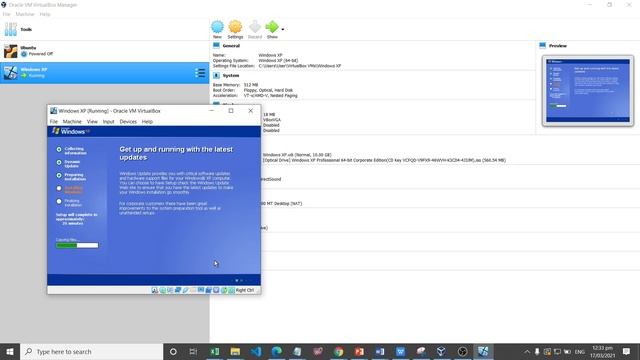Click the Optical Drive ISO entry text
Image resolution: width=640 pixels, height=360 pixels.
(x=384, y=160)
